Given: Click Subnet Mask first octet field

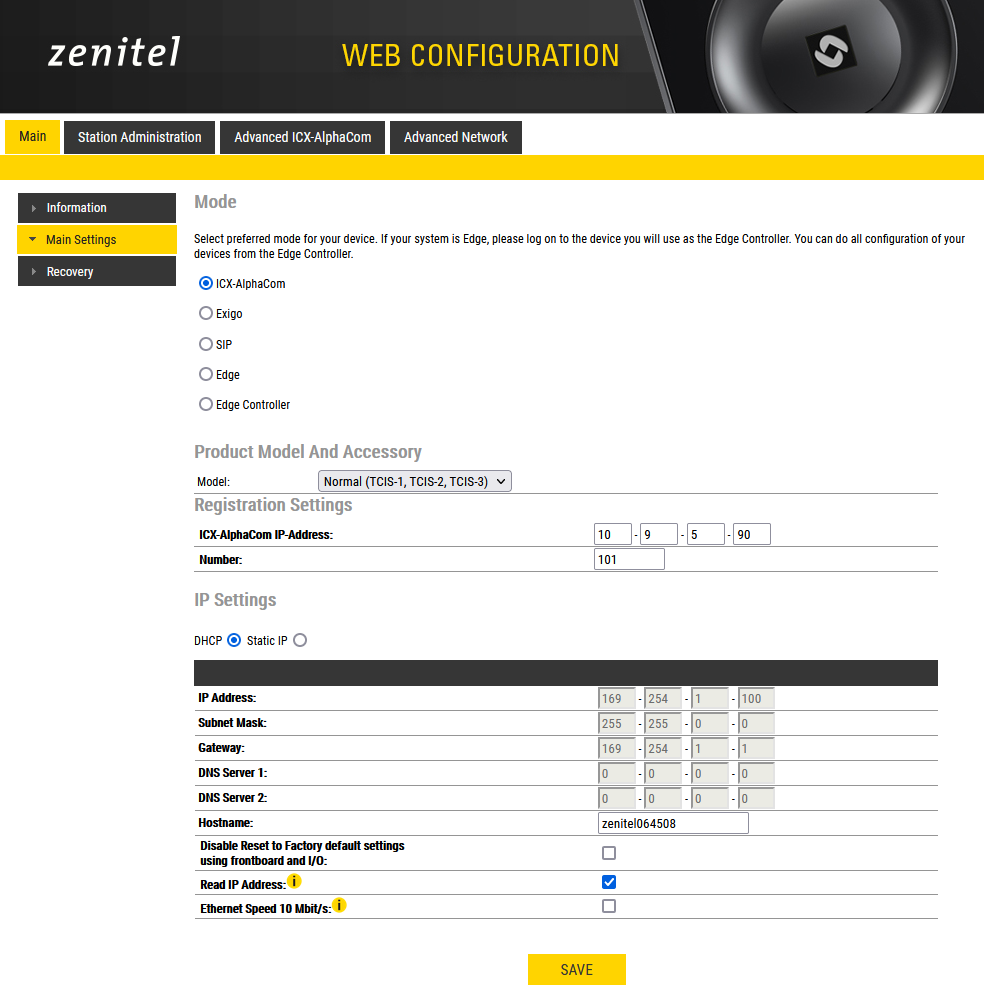Looking at the screenshot, I should tap(617, 723).
